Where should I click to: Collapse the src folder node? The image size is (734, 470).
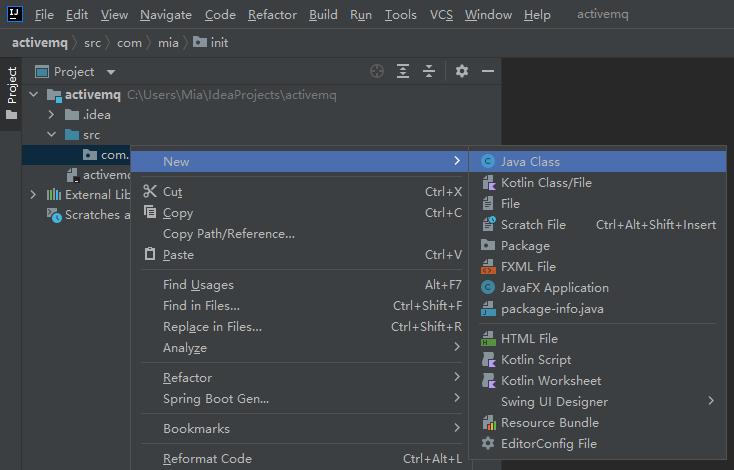pos(51,135)
